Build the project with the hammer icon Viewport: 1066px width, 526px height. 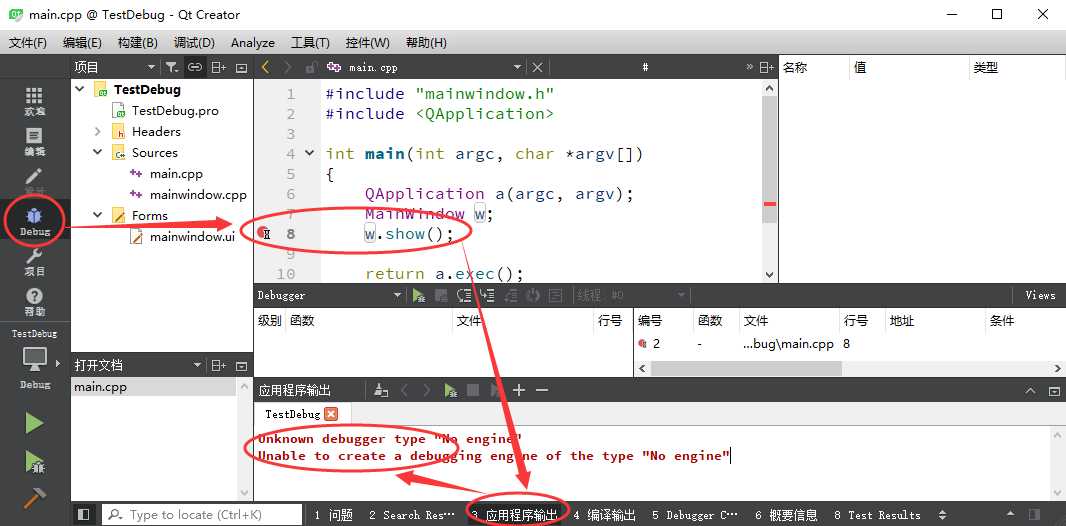point(34,499)
